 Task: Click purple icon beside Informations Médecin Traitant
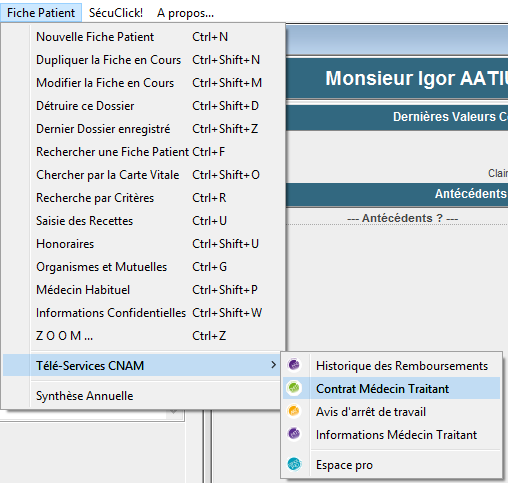(x=294, y=434)
